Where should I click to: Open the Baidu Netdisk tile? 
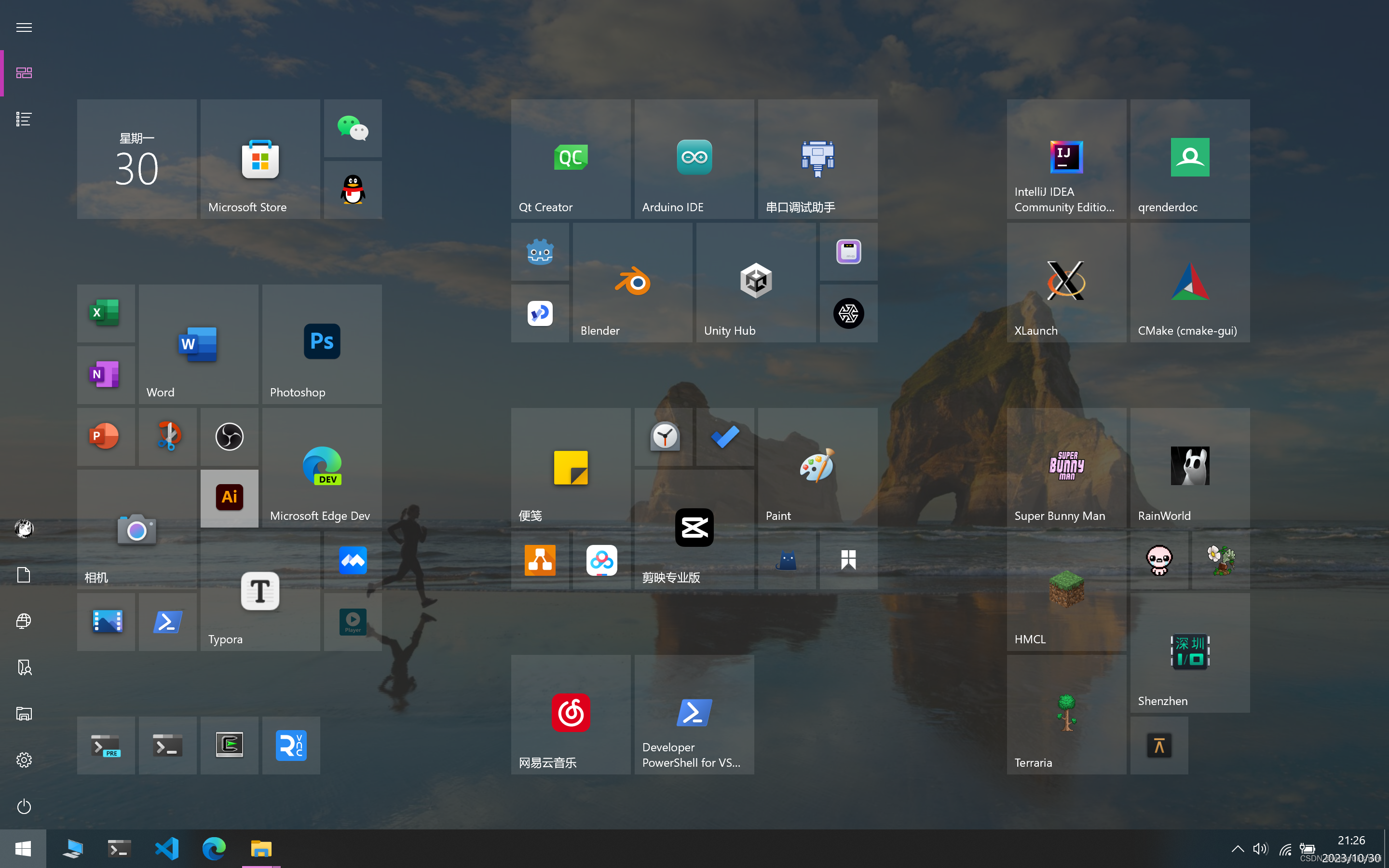tap(601, 560)
